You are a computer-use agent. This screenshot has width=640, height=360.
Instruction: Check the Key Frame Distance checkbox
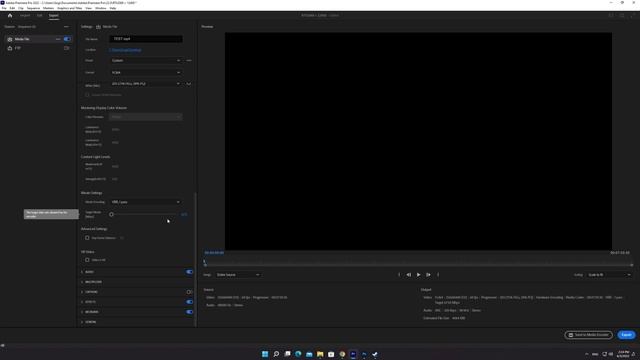87,238
